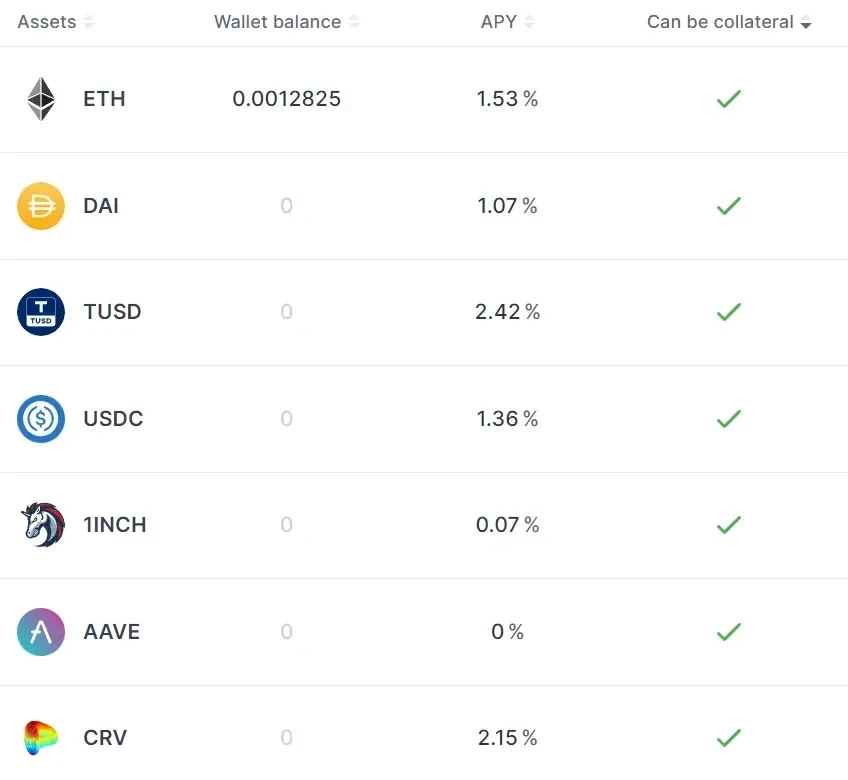
Task: Open the AAVE asset name
Action: 112,632
